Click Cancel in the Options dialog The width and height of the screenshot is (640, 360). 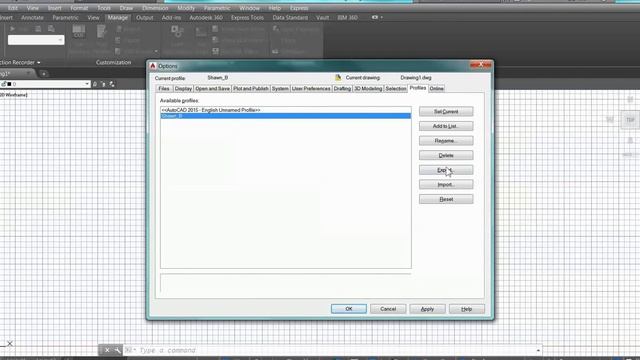point(388,309)
